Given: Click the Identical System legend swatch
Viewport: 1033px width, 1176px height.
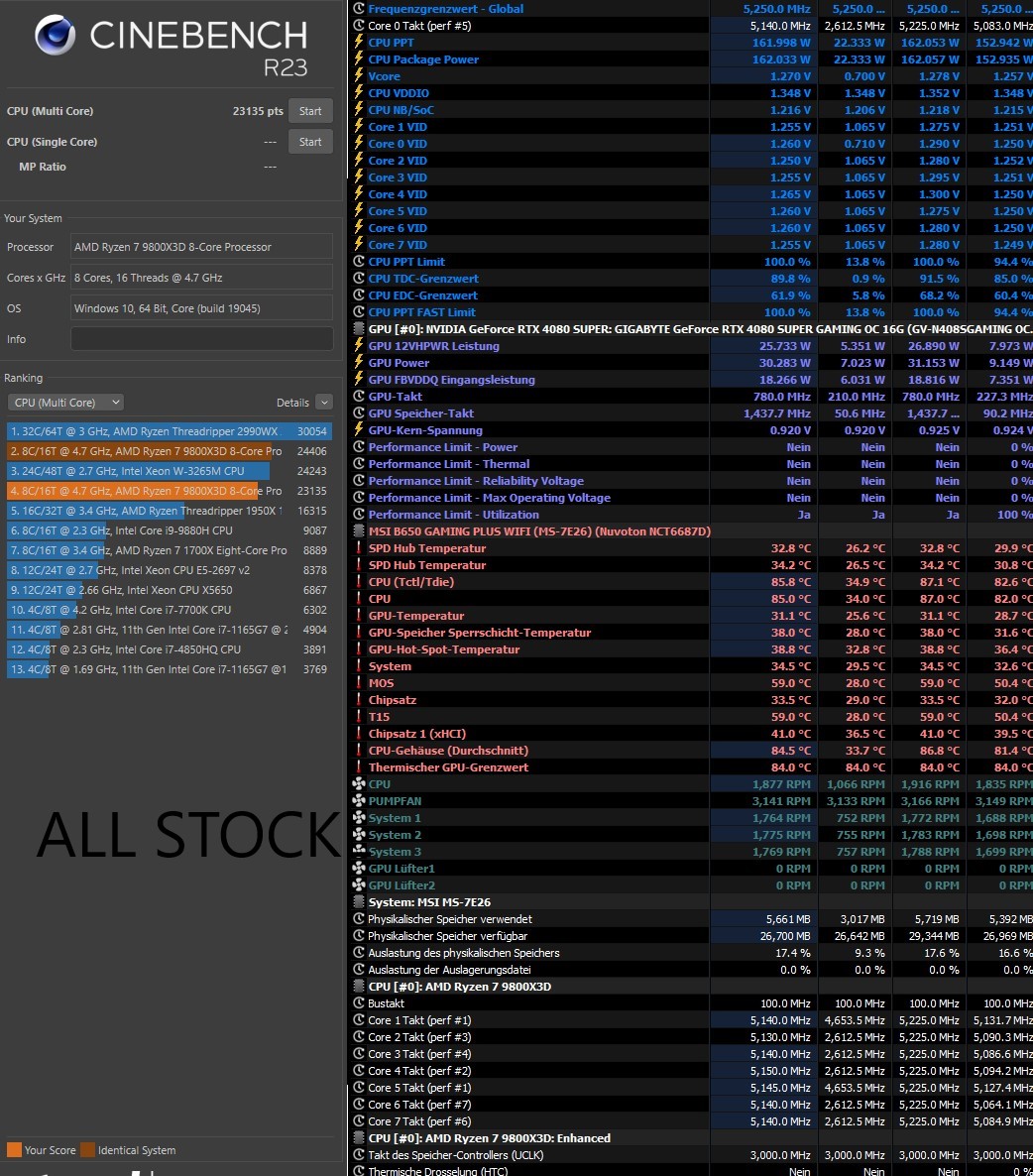Looking at the screenshot, I should click(x=87, y=1150).
